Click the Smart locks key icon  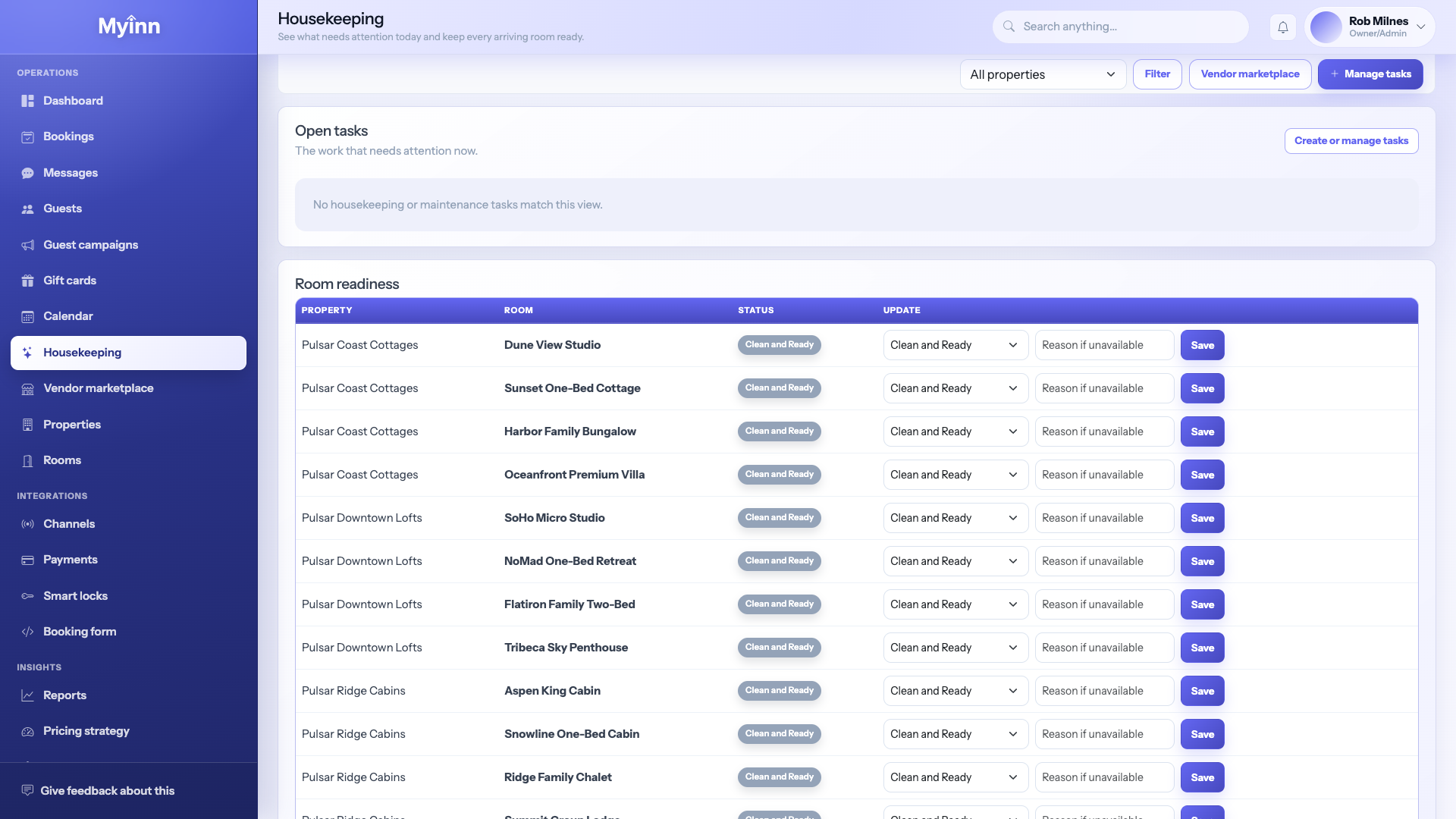[28, 596]
